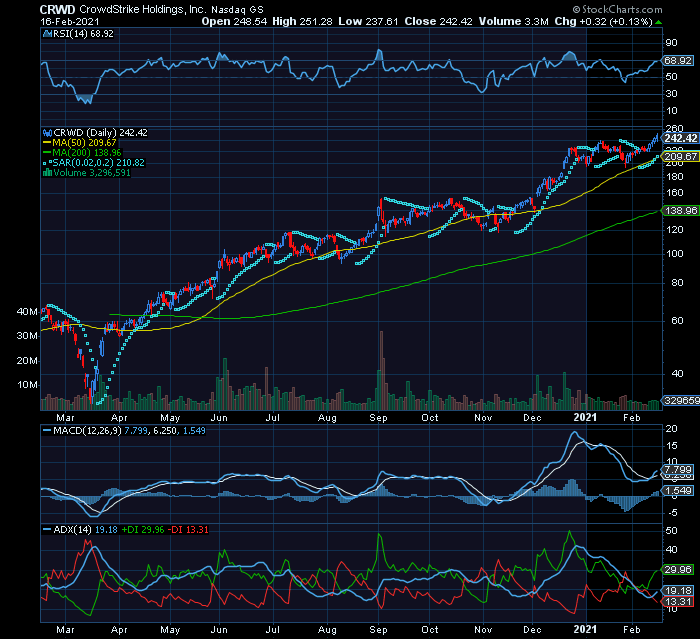Click the 7.799 MACD axis tag

click(678, 470)
